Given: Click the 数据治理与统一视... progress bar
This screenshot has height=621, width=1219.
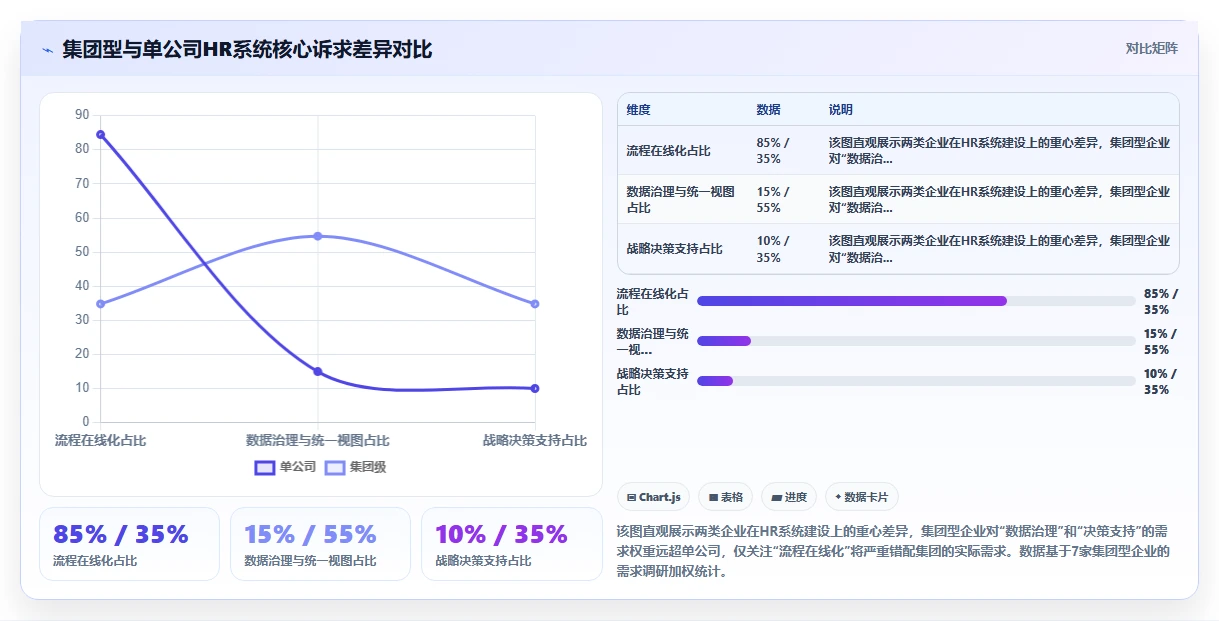Looking at the screenshot, I should coord(916,341).
